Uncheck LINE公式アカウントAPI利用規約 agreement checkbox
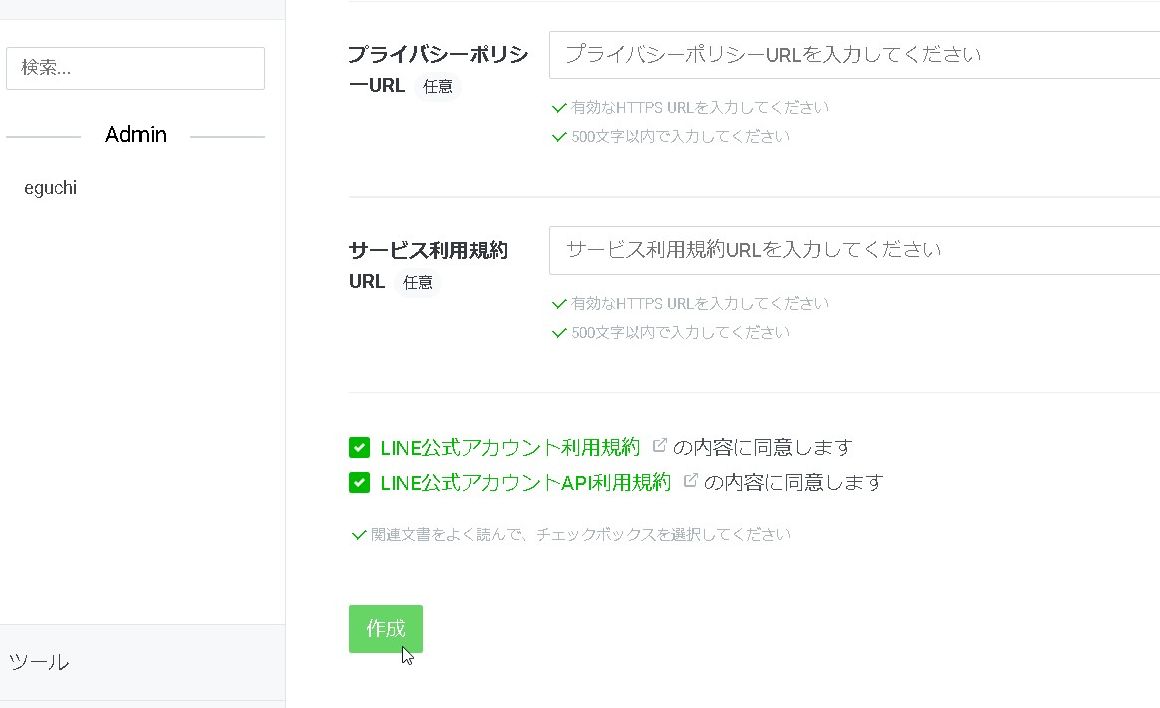The image size is (1160, 708). click(359, 482)
